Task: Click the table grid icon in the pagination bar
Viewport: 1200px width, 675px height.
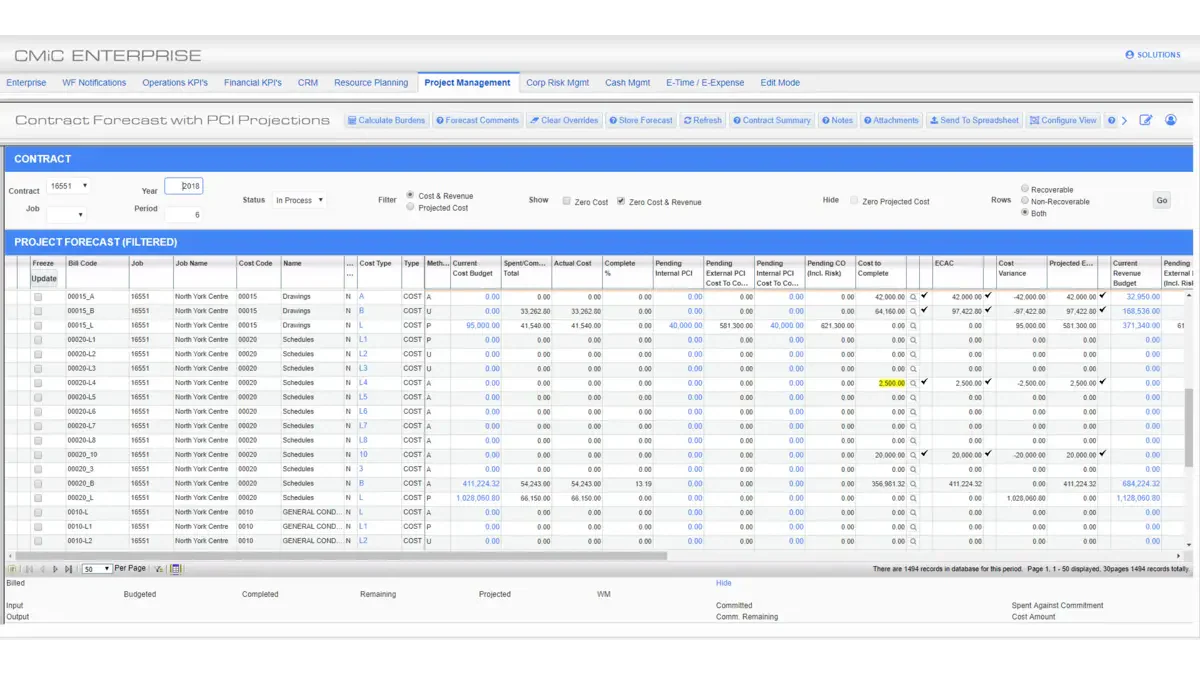Action: (x=176, y=569)
